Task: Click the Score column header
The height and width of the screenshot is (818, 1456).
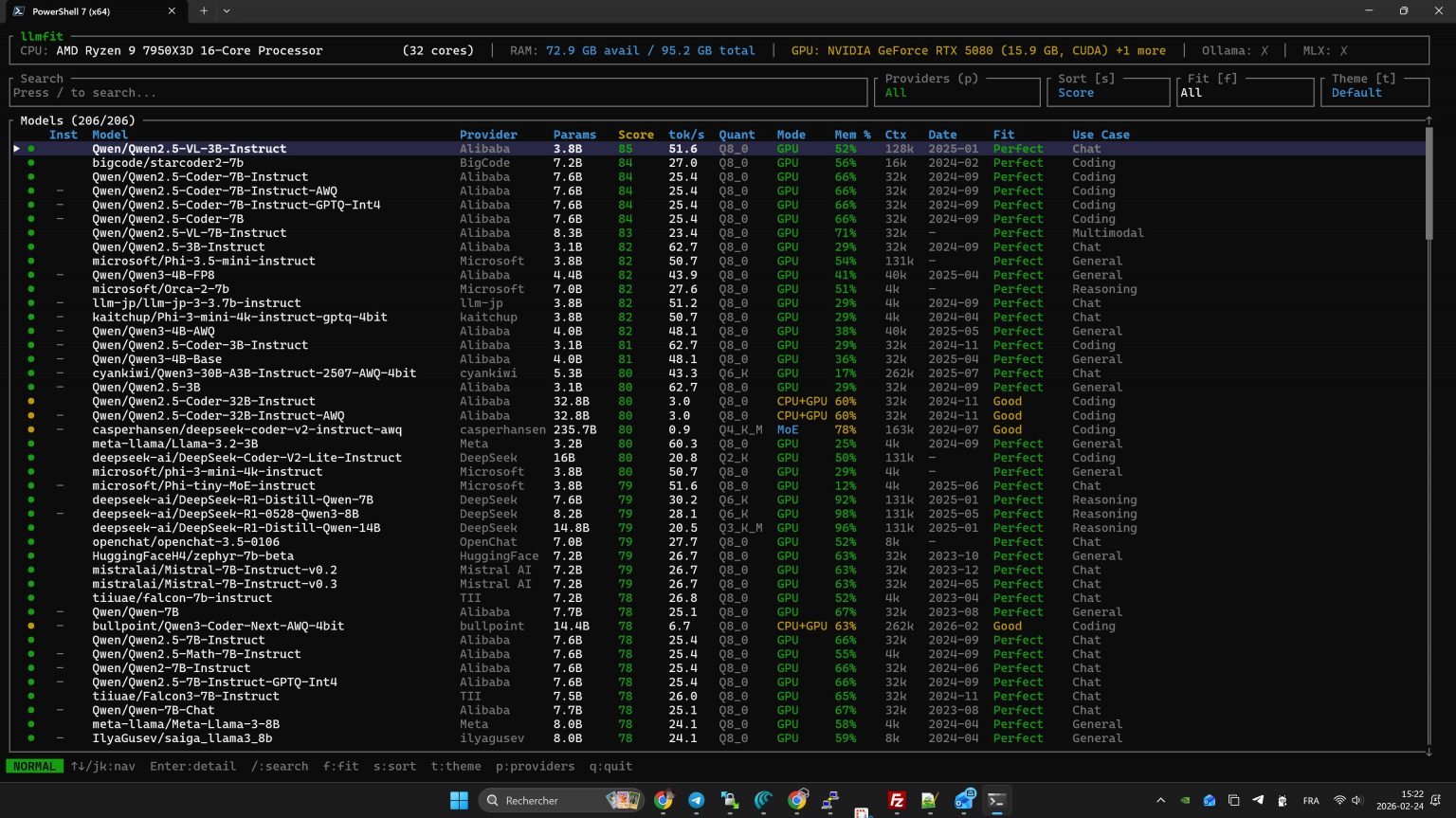Action: click(635, 135)
